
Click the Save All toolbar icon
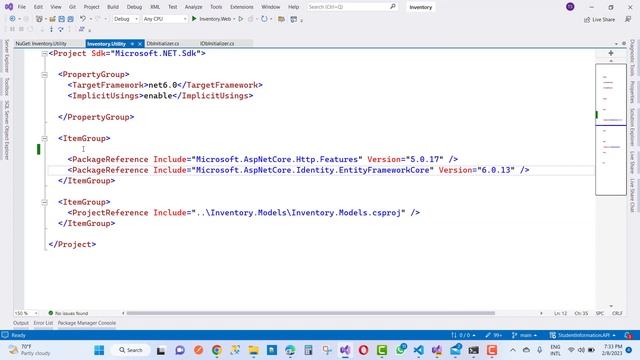(x=71, y=19)
